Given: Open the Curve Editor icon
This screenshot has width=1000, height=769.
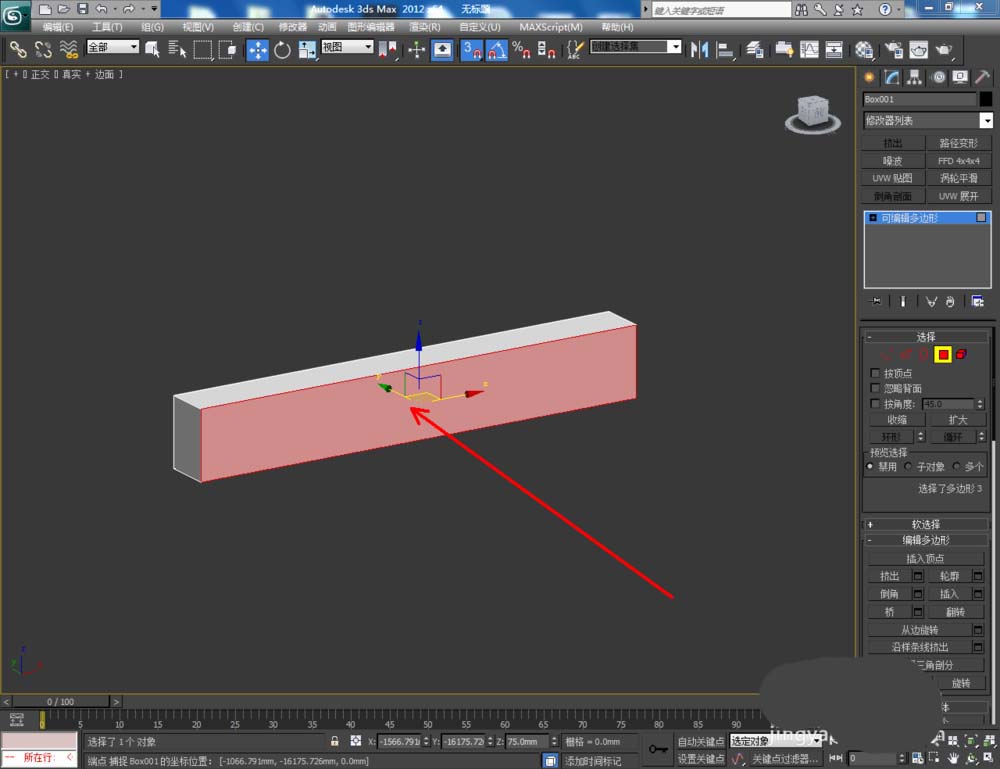Looking at the screenshot, I should click(809, 49).
